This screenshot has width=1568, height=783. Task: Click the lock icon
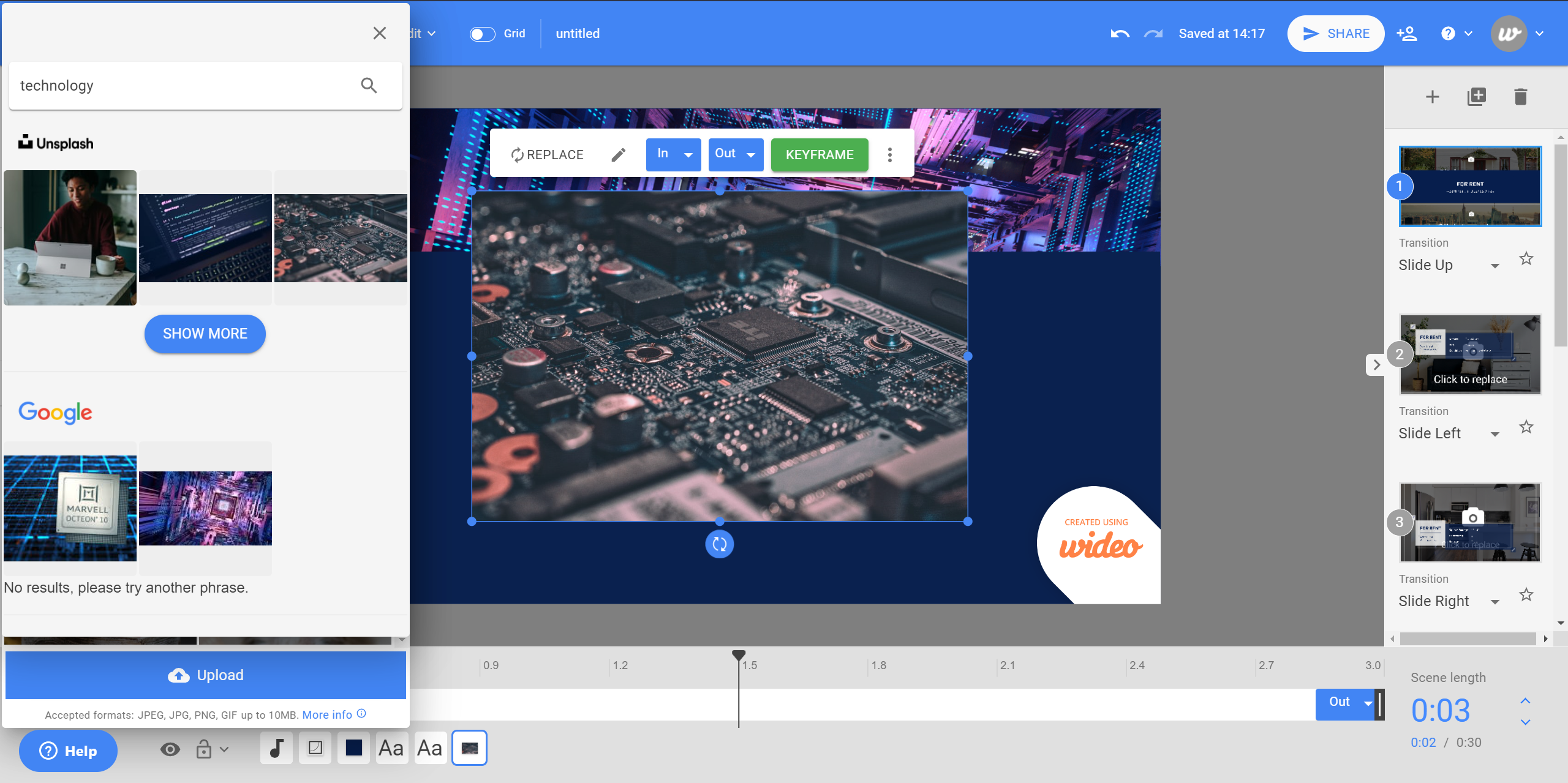tap(204, 749)
